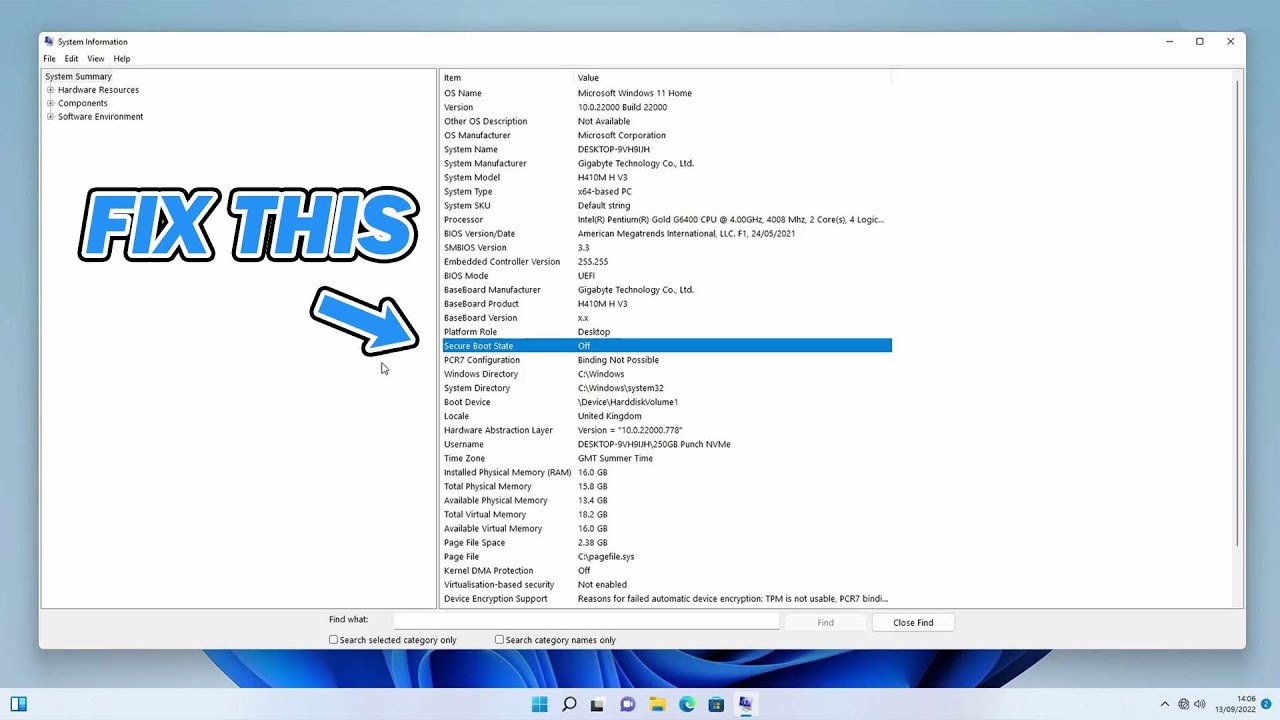Select the Hardware Abstraction Layer row

[667, 430]
